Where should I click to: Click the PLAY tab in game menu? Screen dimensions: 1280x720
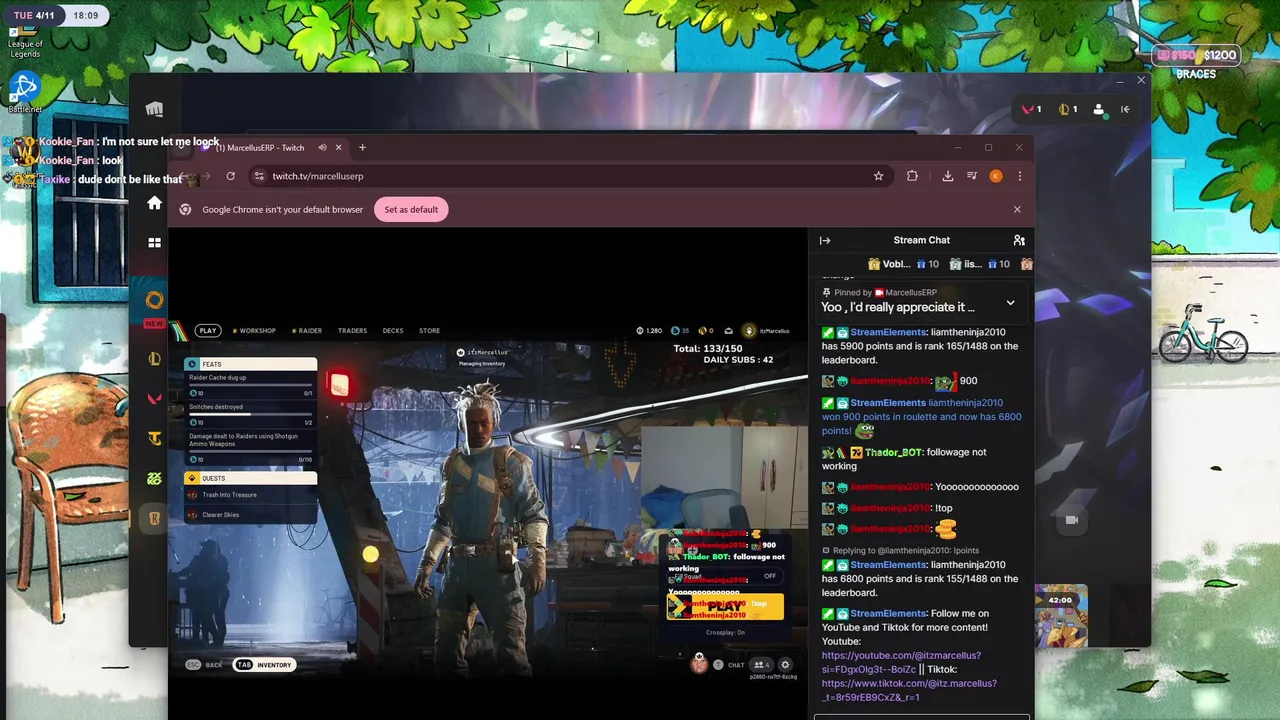click(x=207, y=330)
